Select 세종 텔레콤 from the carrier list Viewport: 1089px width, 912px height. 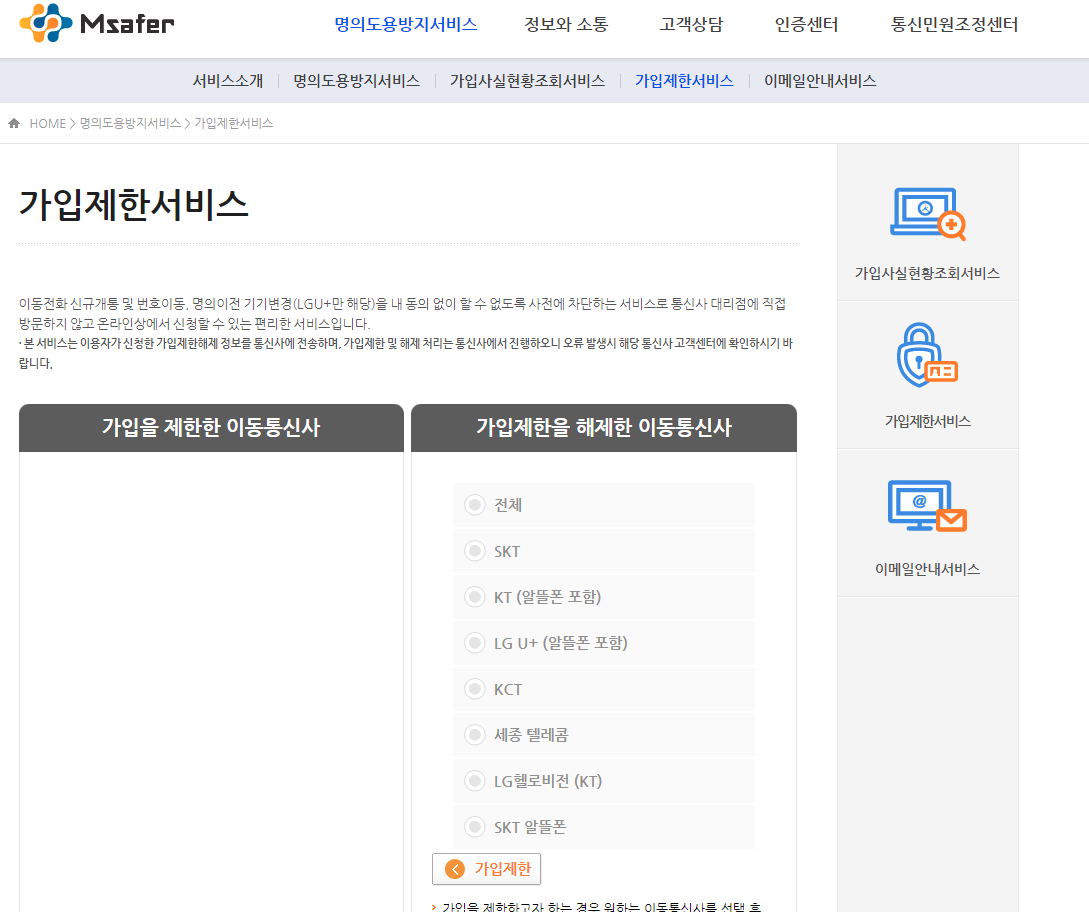[x=473, y=734]
